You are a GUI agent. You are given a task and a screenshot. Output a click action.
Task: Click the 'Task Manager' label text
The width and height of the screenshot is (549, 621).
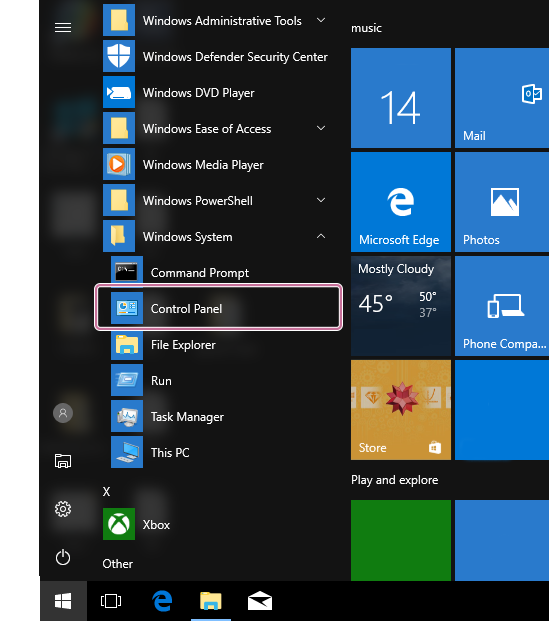pos(187,417)
